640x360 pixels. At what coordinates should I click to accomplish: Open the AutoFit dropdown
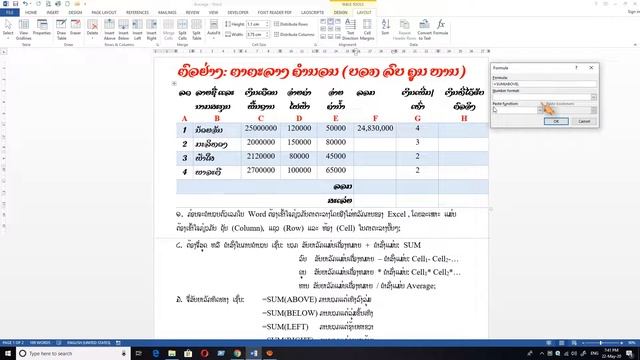point(213,29)
